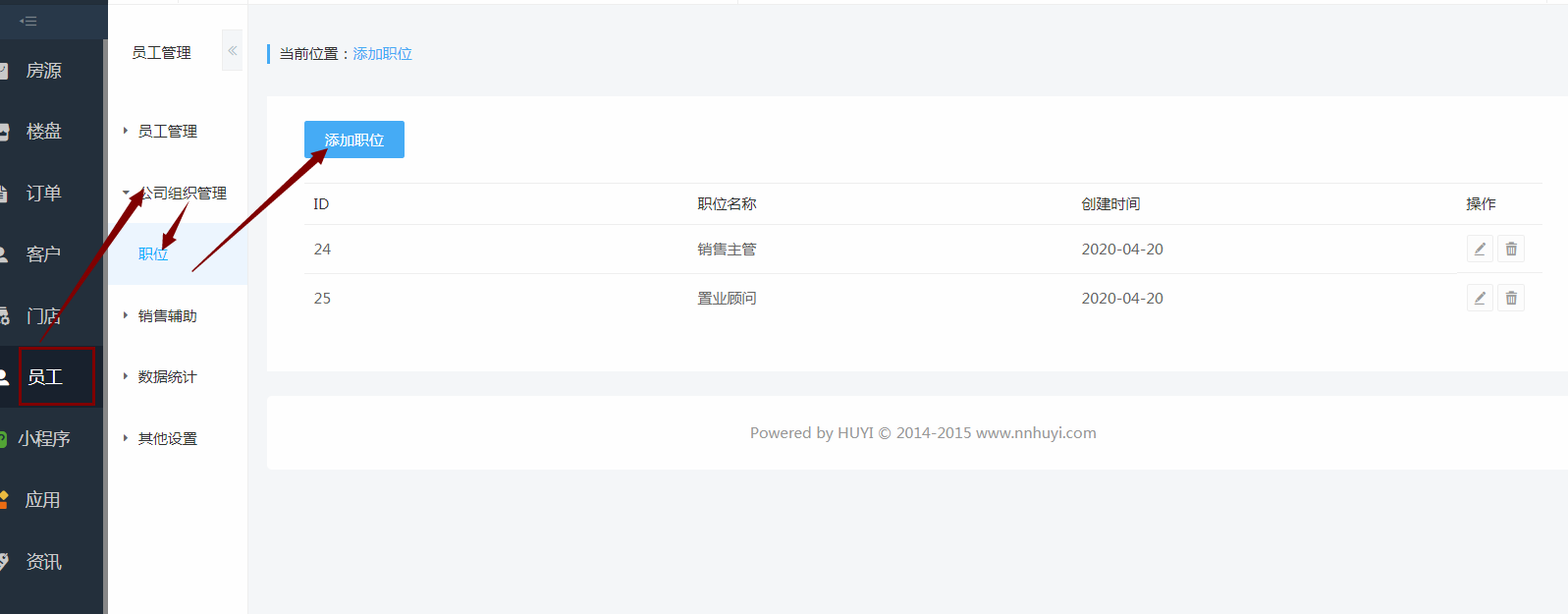Go to the 订单 sidebar menu
This screenshot has height=614, width=1568.
click(x=43, y=194)
